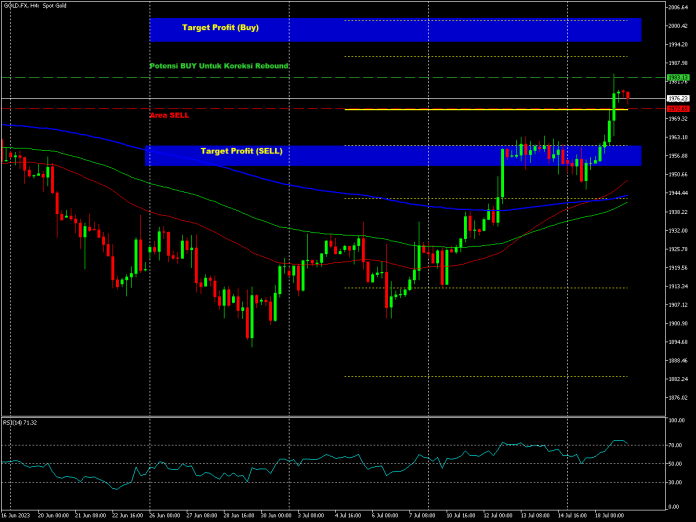Click the RSI(14) 71.32 indicator label
696x522 pixels.
[20, 423]
